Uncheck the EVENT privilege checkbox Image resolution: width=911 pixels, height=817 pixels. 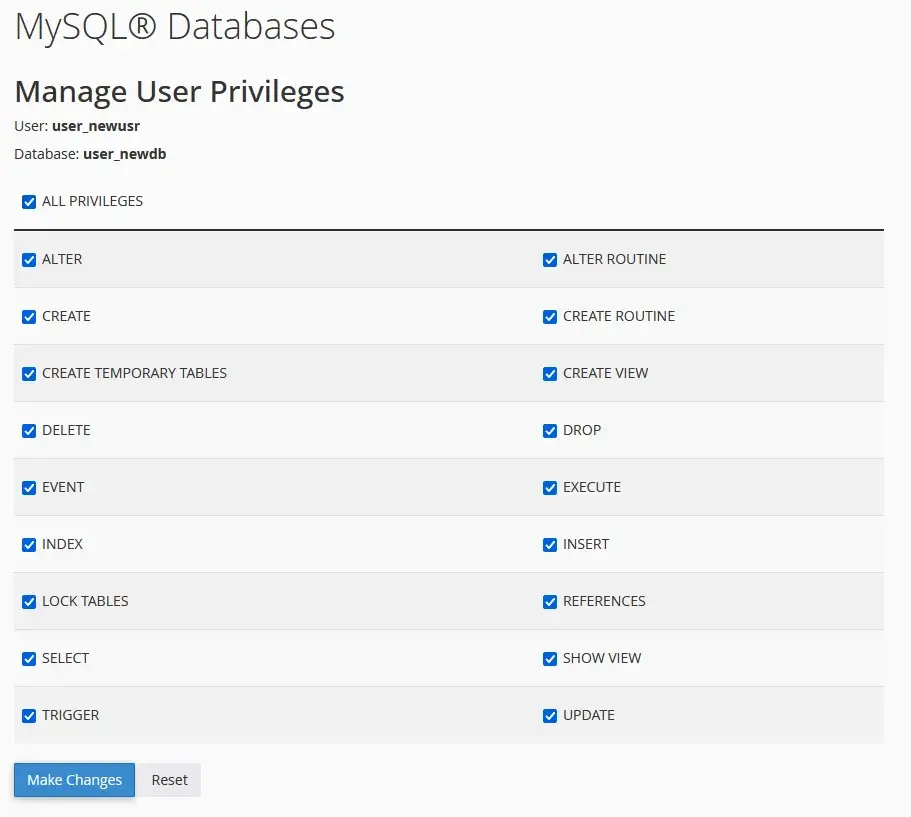click(28, 487)
